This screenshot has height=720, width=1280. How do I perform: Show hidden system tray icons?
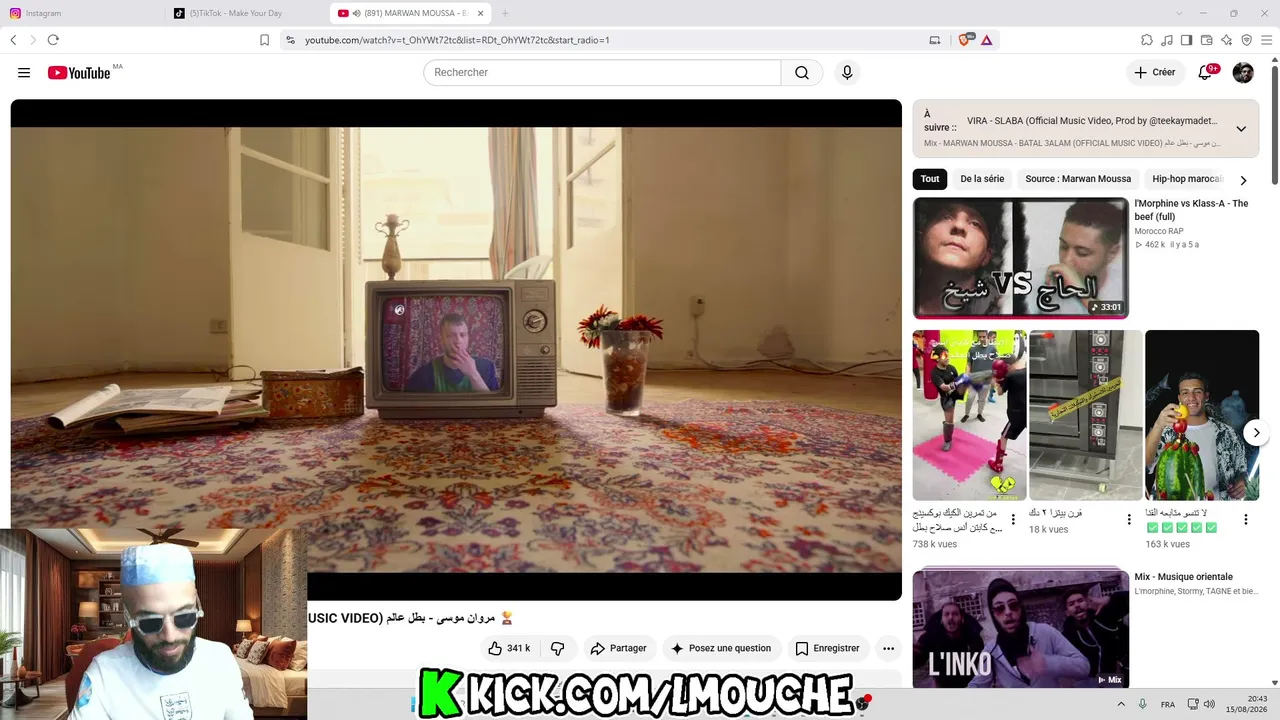tap(1122, 704)
